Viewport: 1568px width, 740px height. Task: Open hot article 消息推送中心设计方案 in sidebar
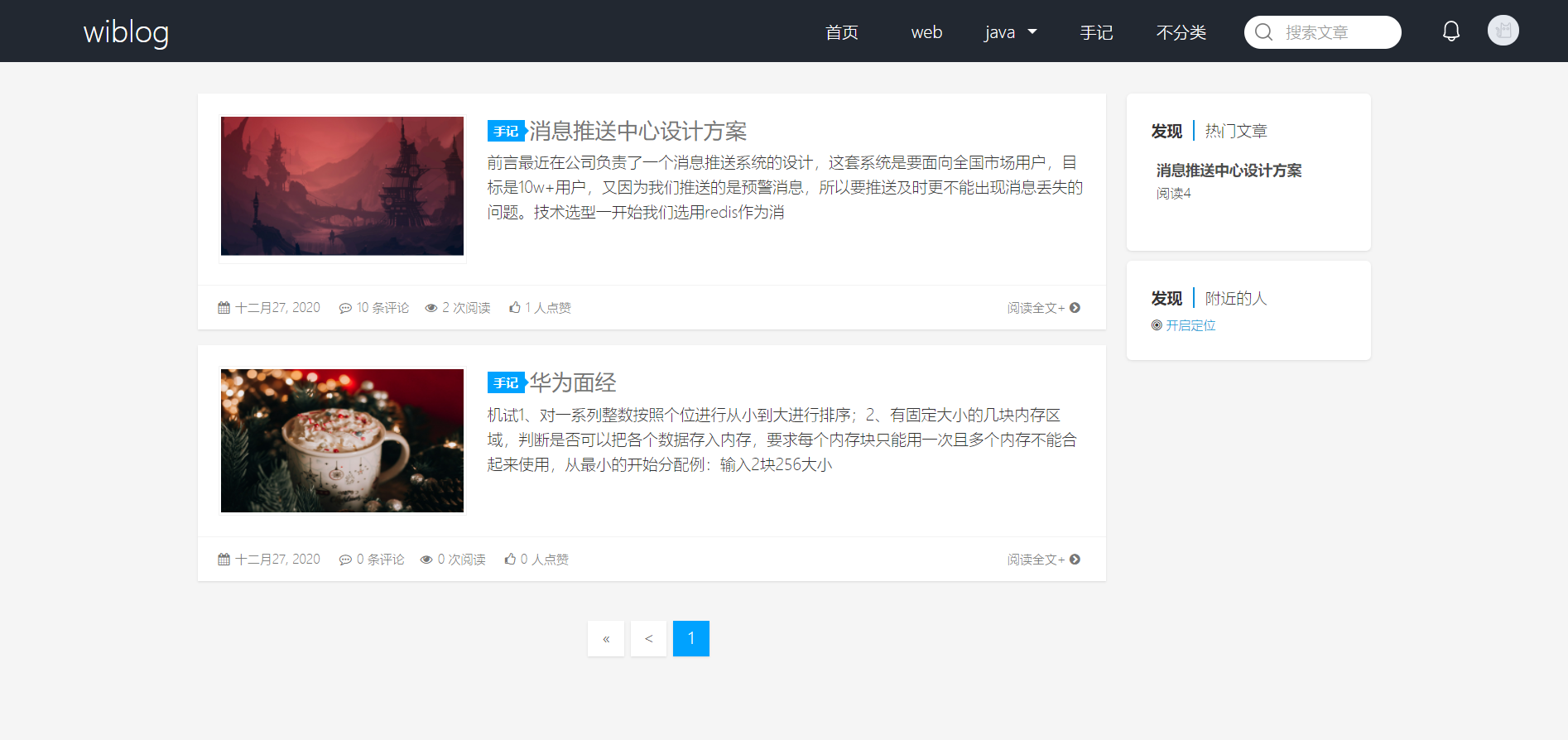1229,171
